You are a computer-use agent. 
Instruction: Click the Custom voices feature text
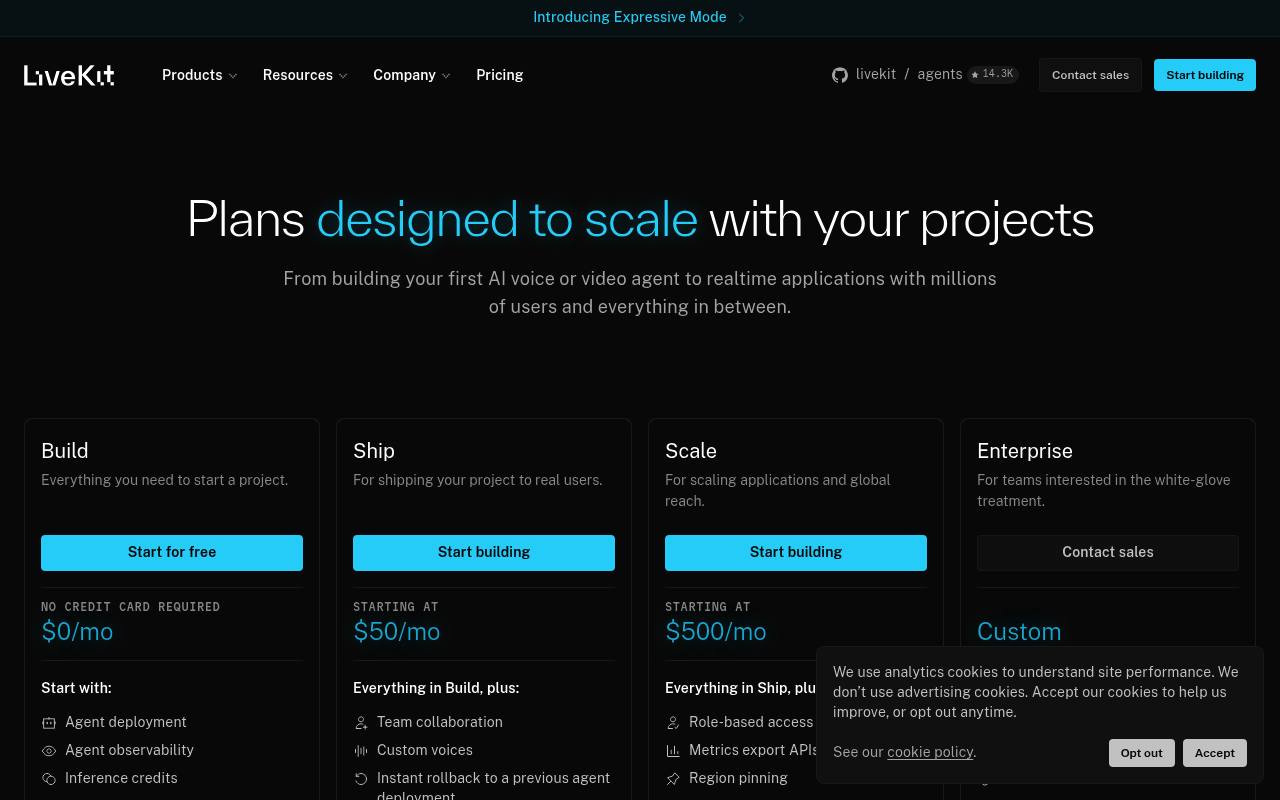(x=425, y=750)
